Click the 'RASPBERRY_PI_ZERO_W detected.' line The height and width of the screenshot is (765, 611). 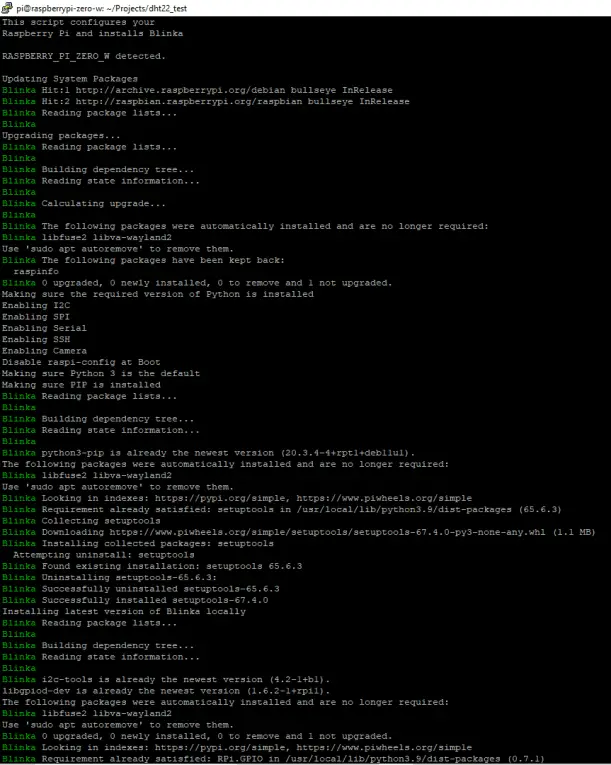pyautogui.click(x=83, y=56)
